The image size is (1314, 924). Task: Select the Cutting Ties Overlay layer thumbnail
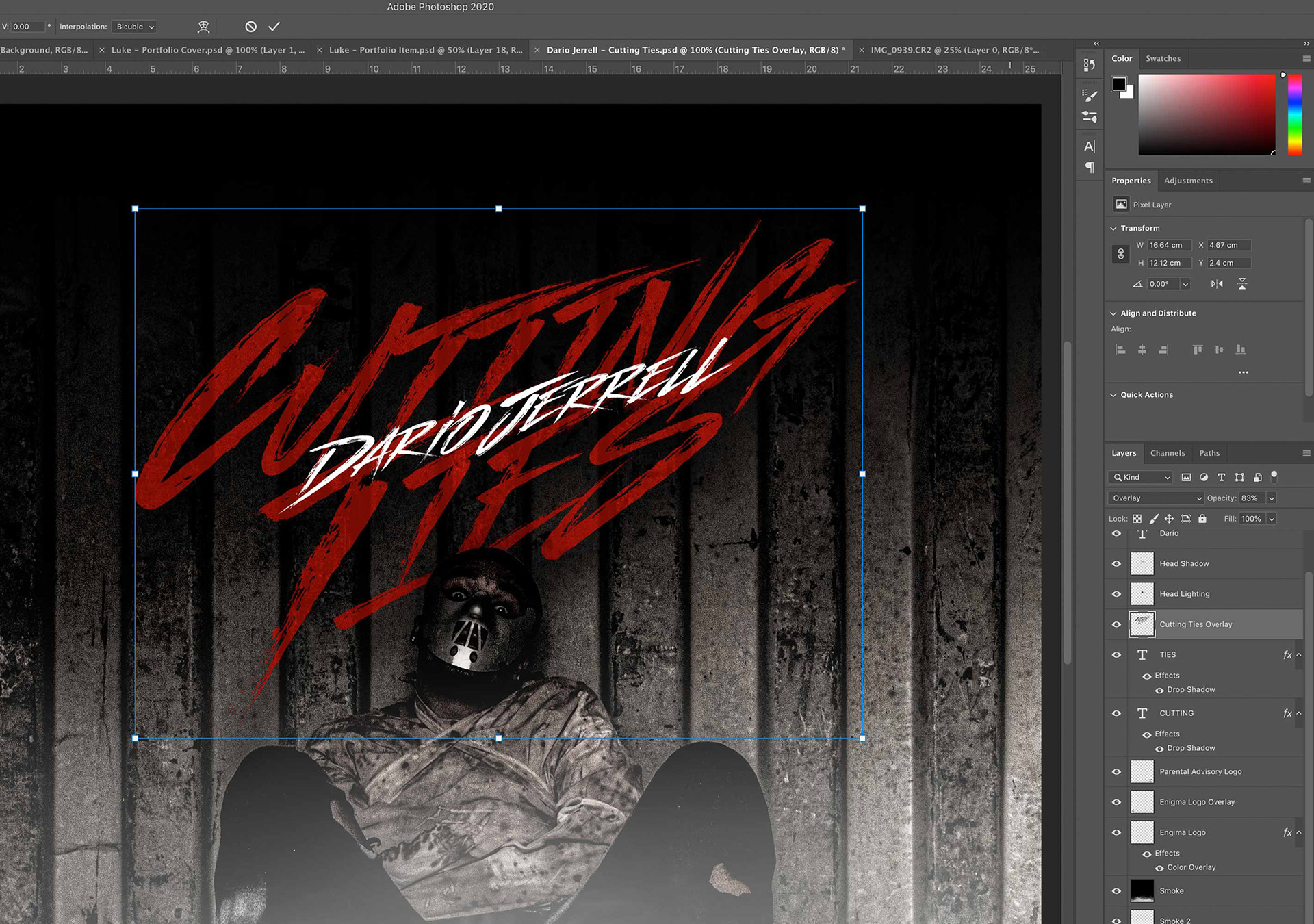click(1142, 624)
